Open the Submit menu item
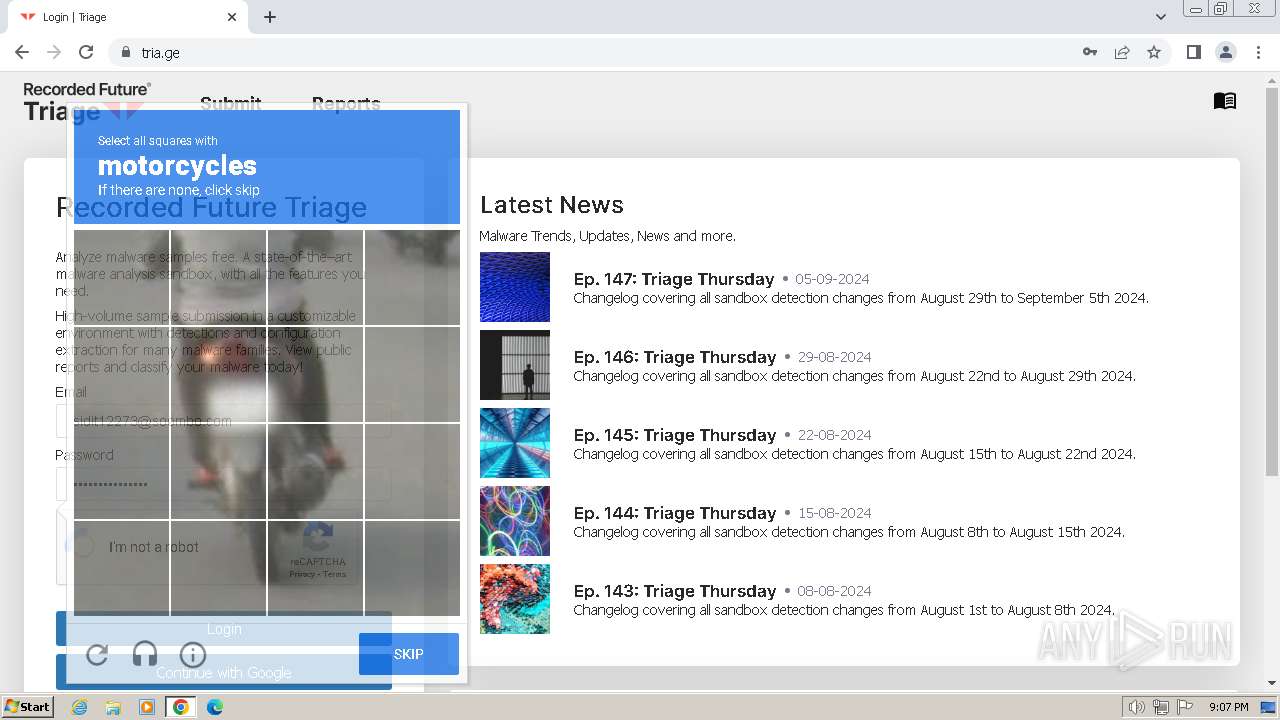The image size is (1280, 720). point(231,103)
